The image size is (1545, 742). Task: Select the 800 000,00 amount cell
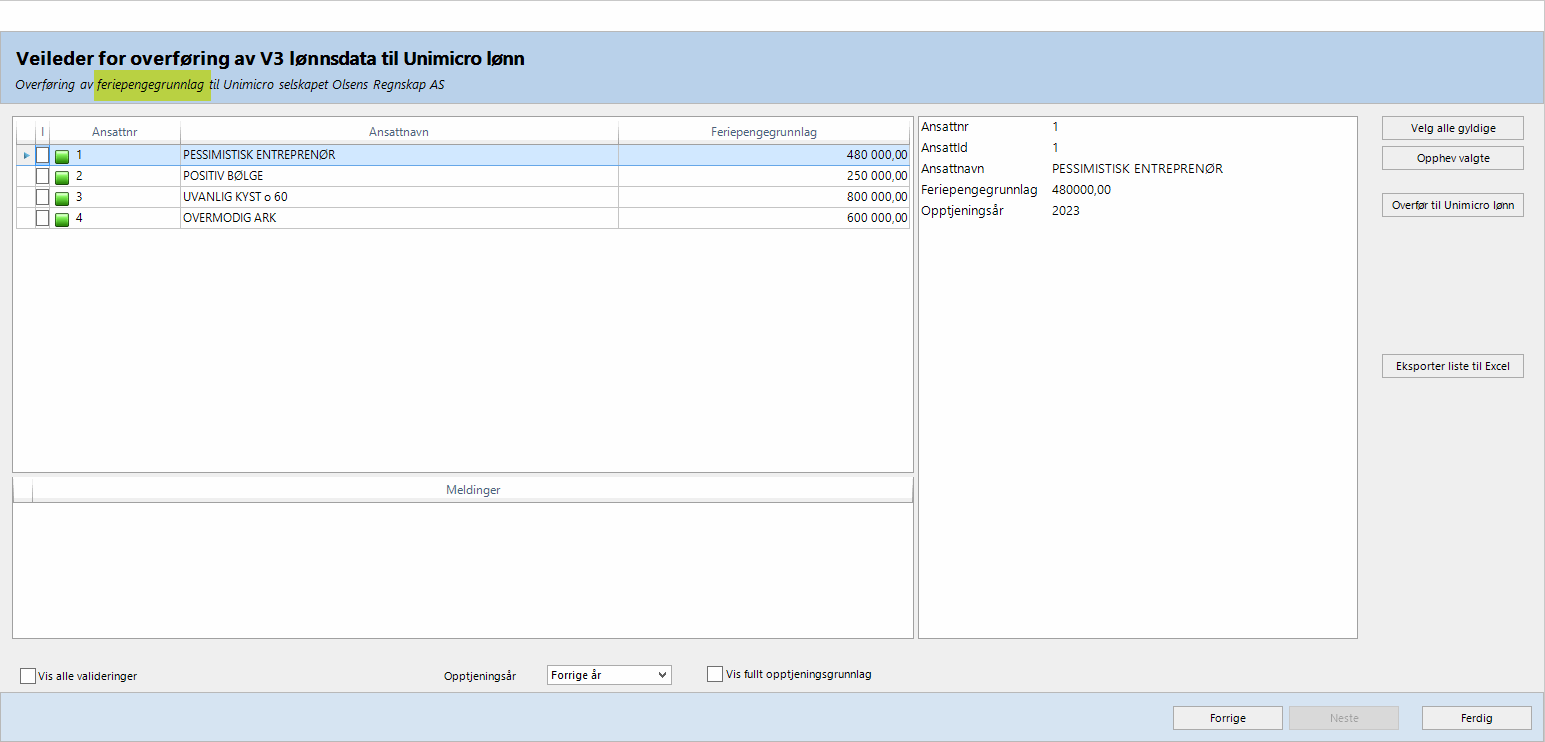764,197
